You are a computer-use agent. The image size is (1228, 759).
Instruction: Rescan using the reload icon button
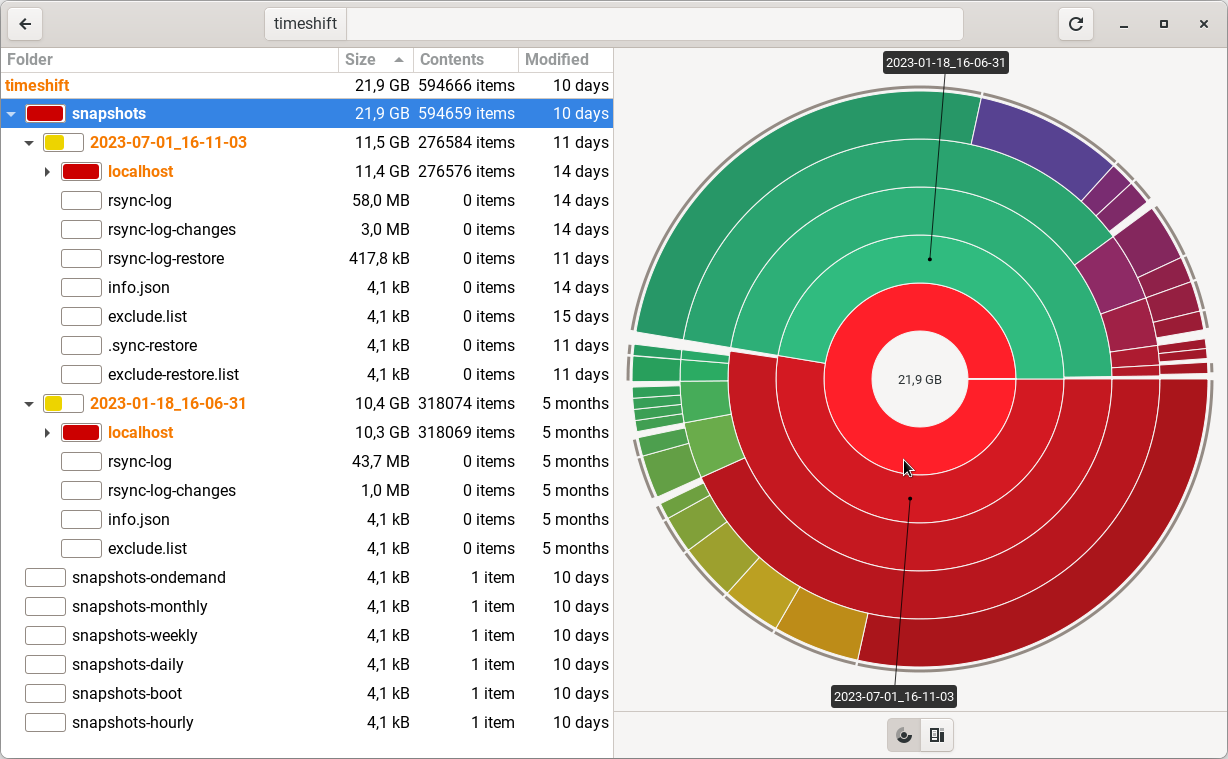pos(1076,24)
